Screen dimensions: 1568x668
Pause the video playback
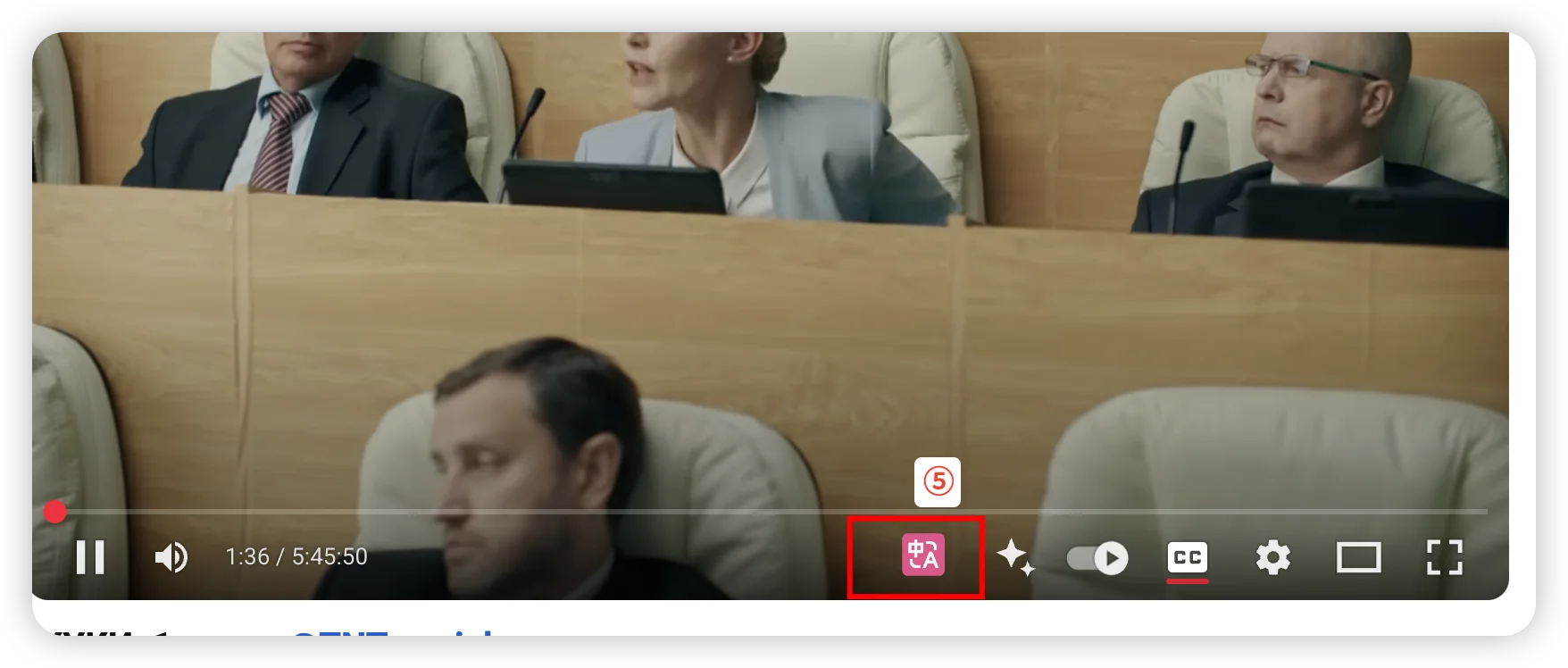point(90,557)
